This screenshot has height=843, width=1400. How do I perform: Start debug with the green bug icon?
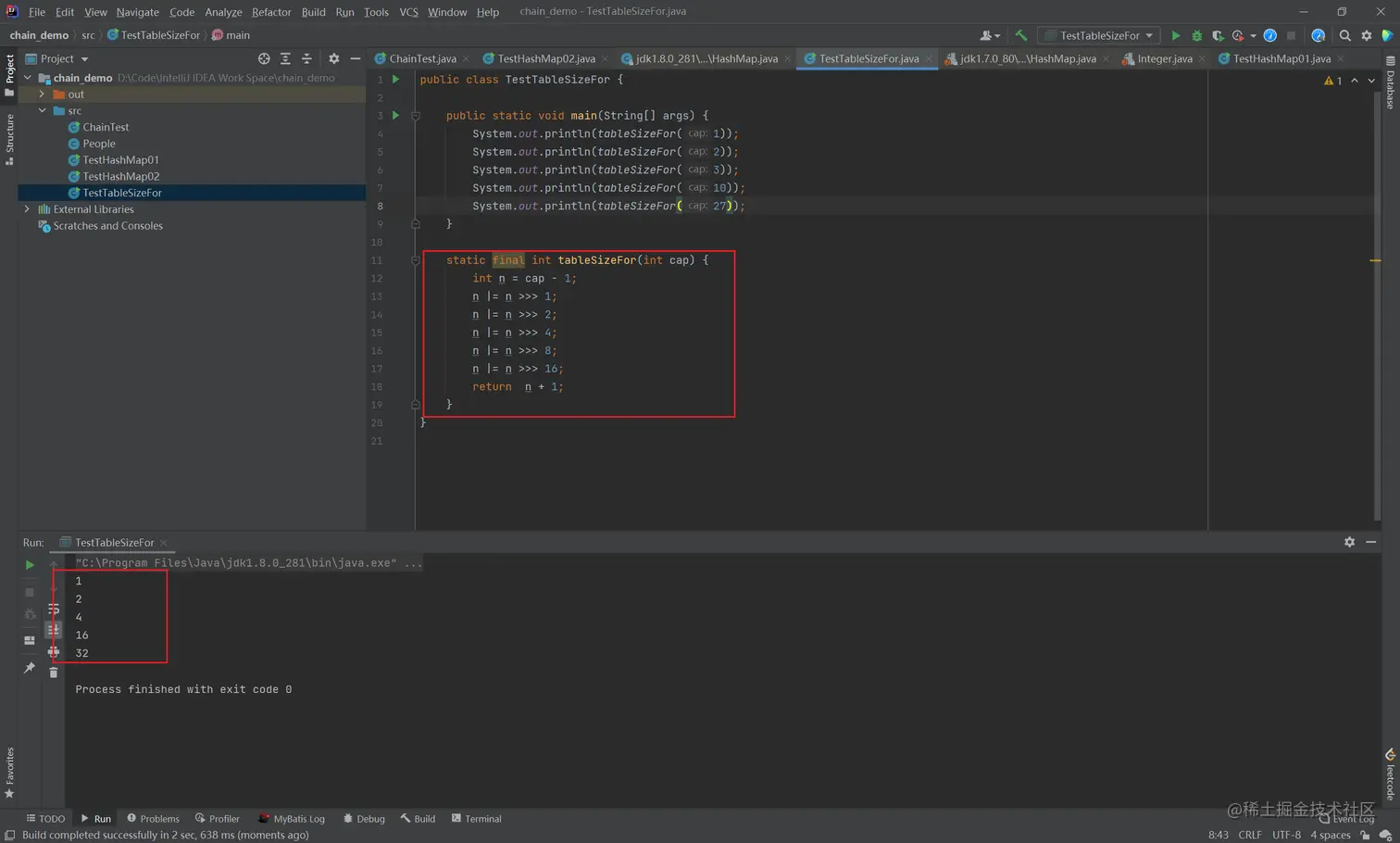(1196, 35)
